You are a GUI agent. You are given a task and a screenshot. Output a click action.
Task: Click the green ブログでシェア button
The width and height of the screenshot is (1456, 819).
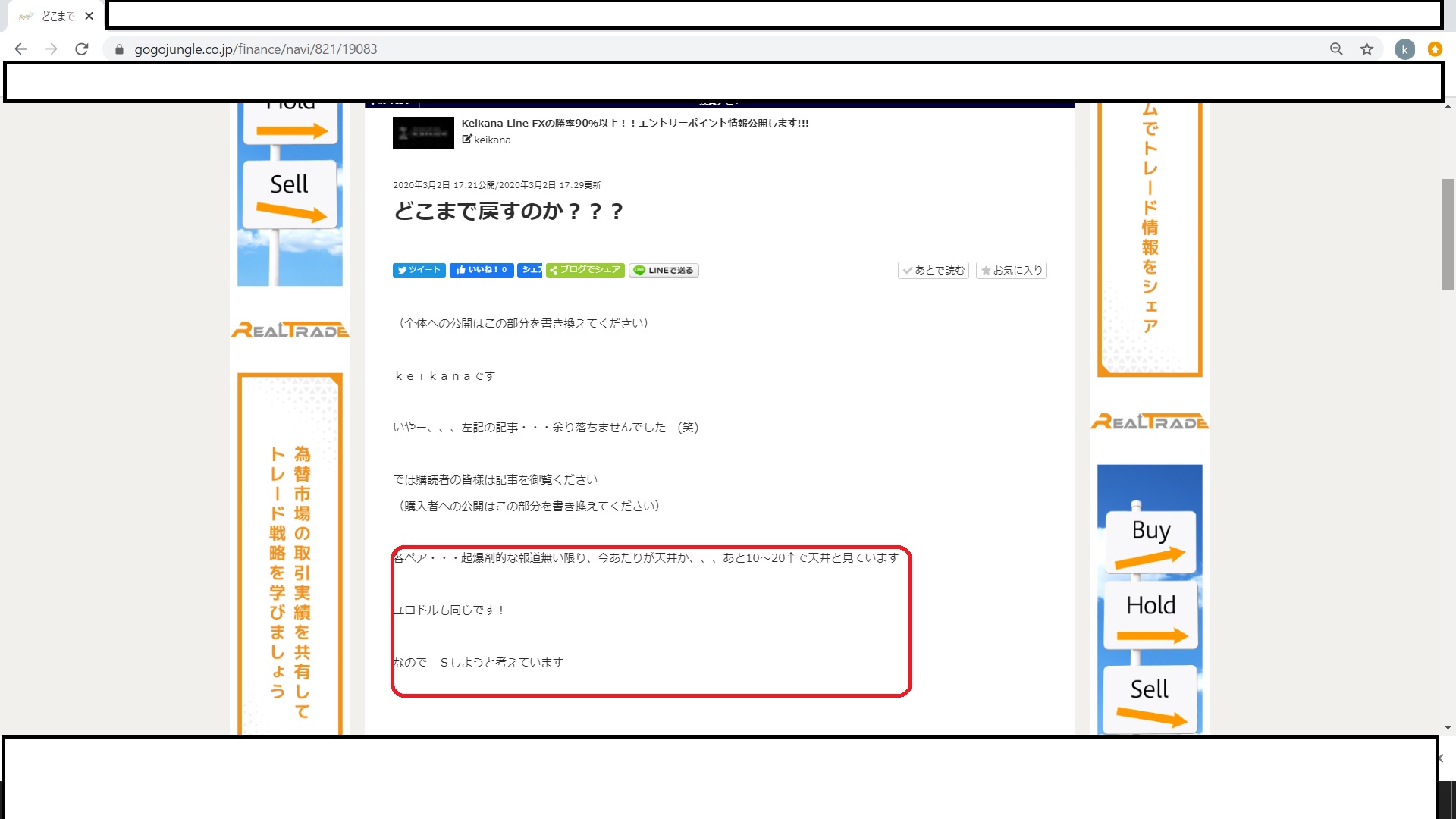click(585, 270)
